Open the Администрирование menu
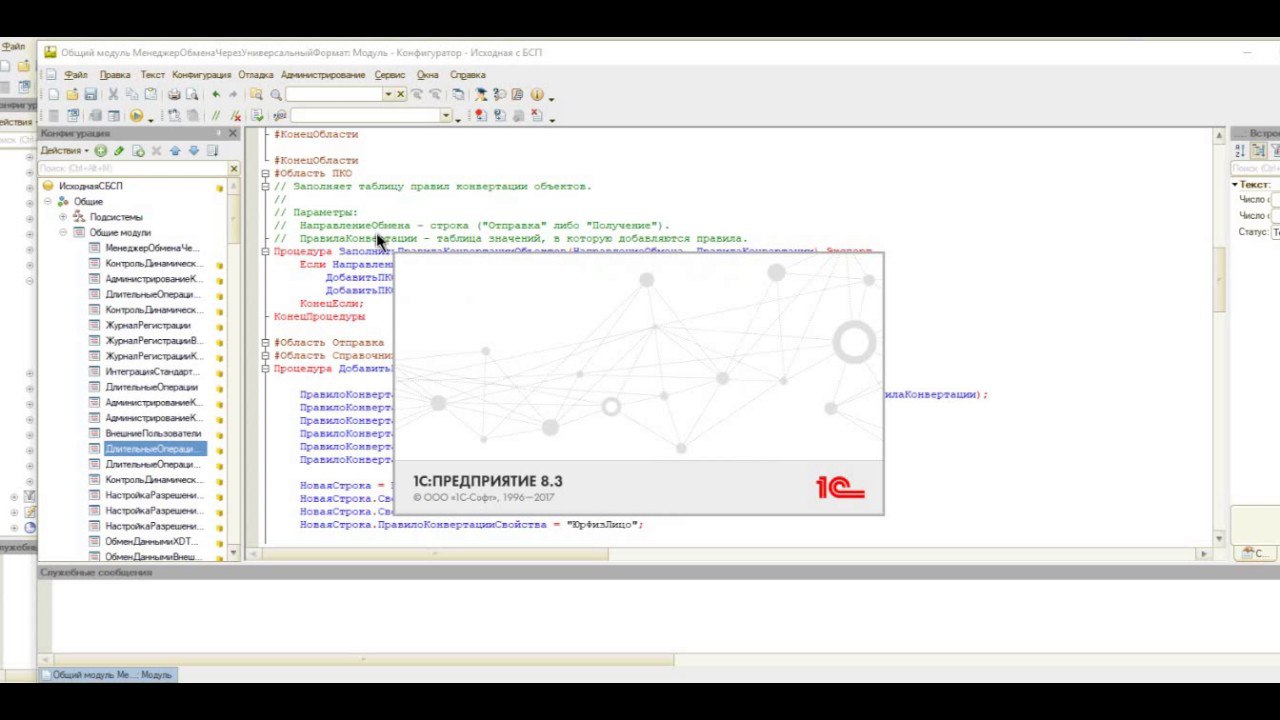The height and width of the screenshot is (720, 1280). coord(323,74)
